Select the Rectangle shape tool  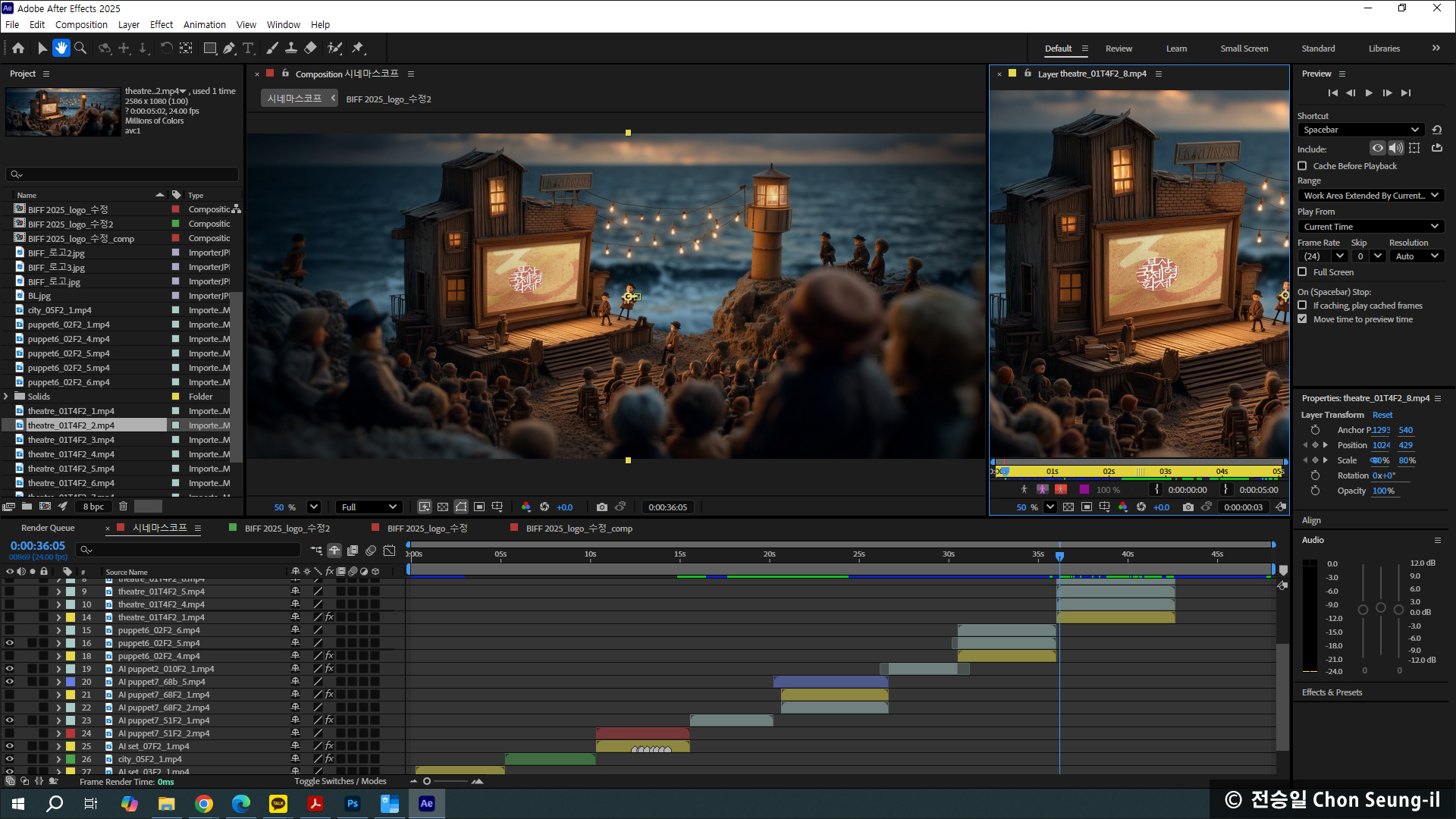[x=210, y=48]
